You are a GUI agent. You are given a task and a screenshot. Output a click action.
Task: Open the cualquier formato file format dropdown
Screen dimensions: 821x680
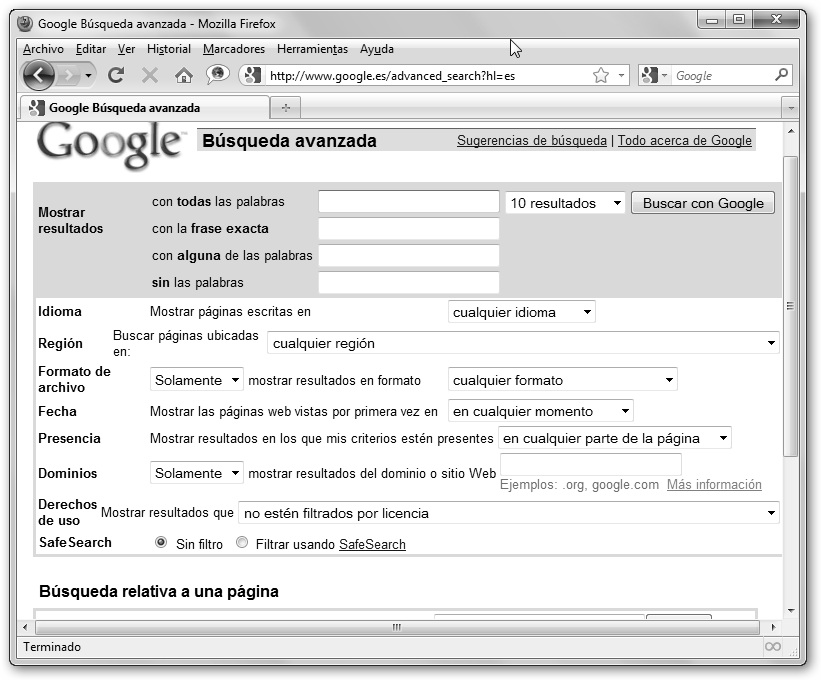[562, 380]
